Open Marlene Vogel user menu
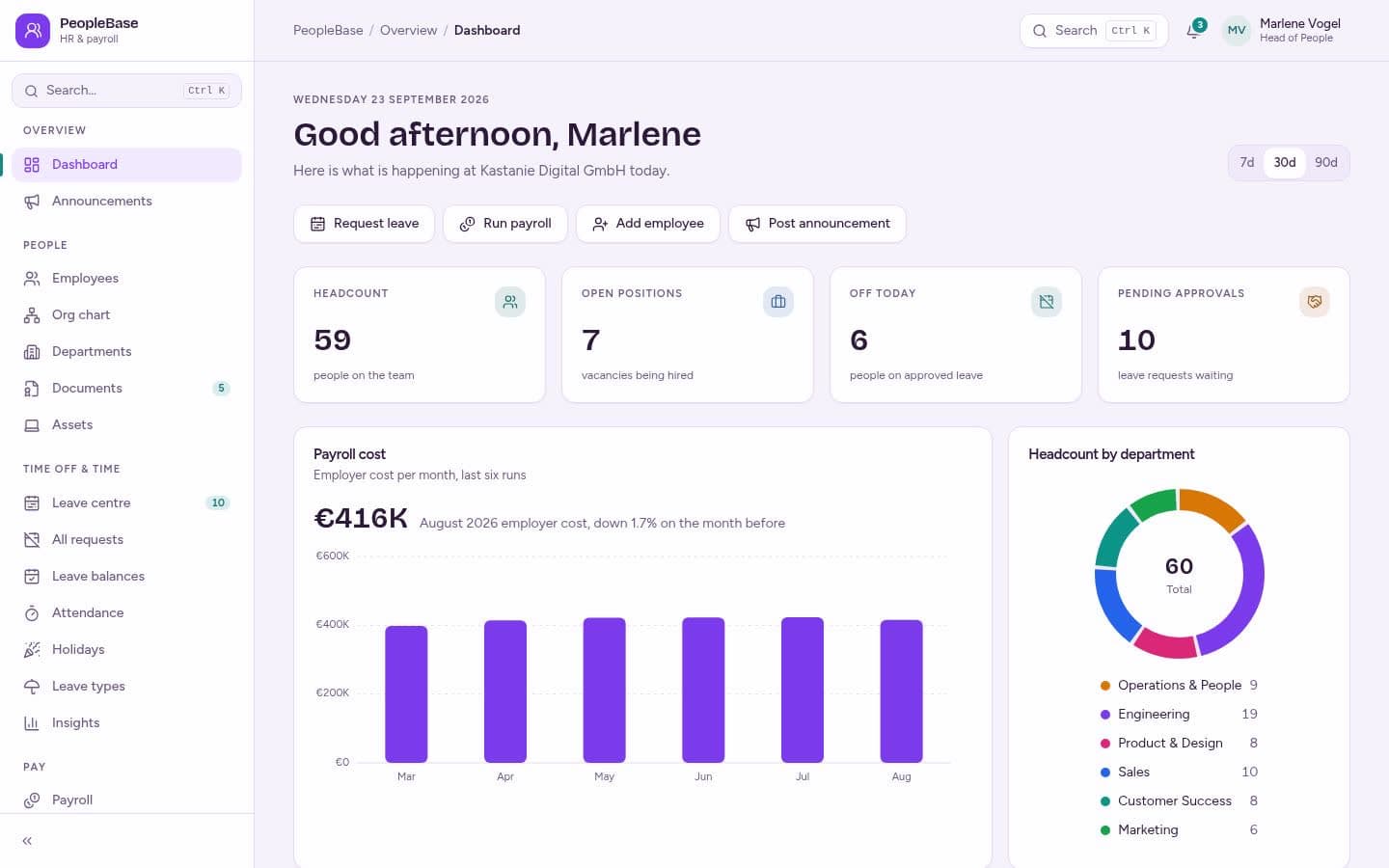This screenshot has width=1389, height=868. coord(1282,30)
